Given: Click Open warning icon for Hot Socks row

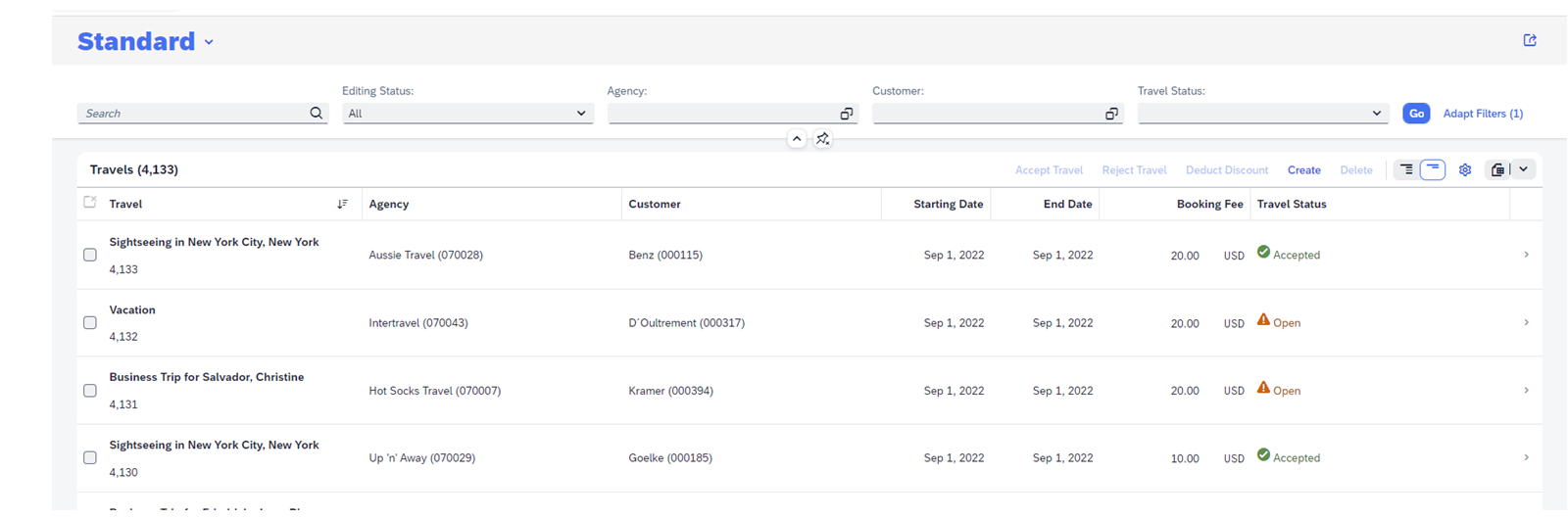Looking at the screenshot, I should (1263, 388).
